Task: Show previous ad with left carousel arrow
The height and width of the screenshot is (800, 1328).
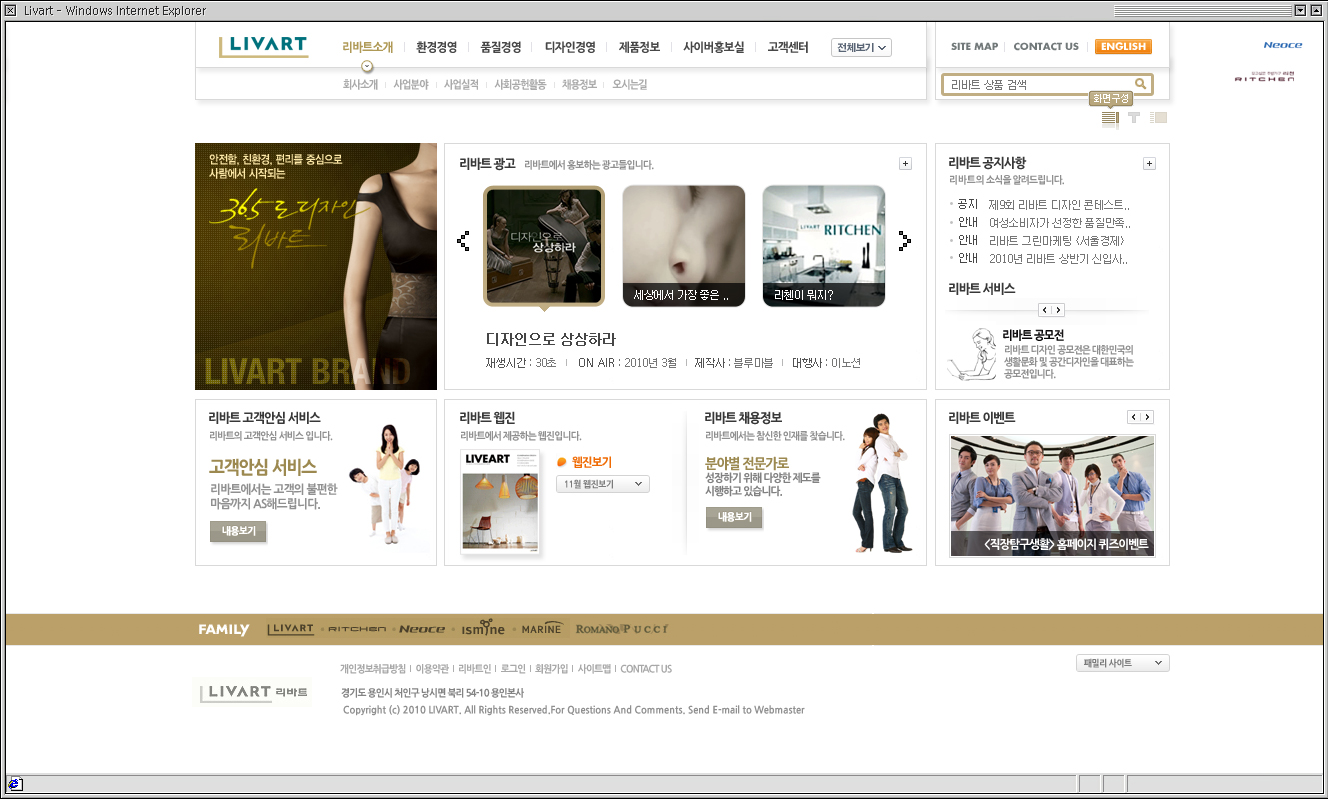Action: coord(463,241)
